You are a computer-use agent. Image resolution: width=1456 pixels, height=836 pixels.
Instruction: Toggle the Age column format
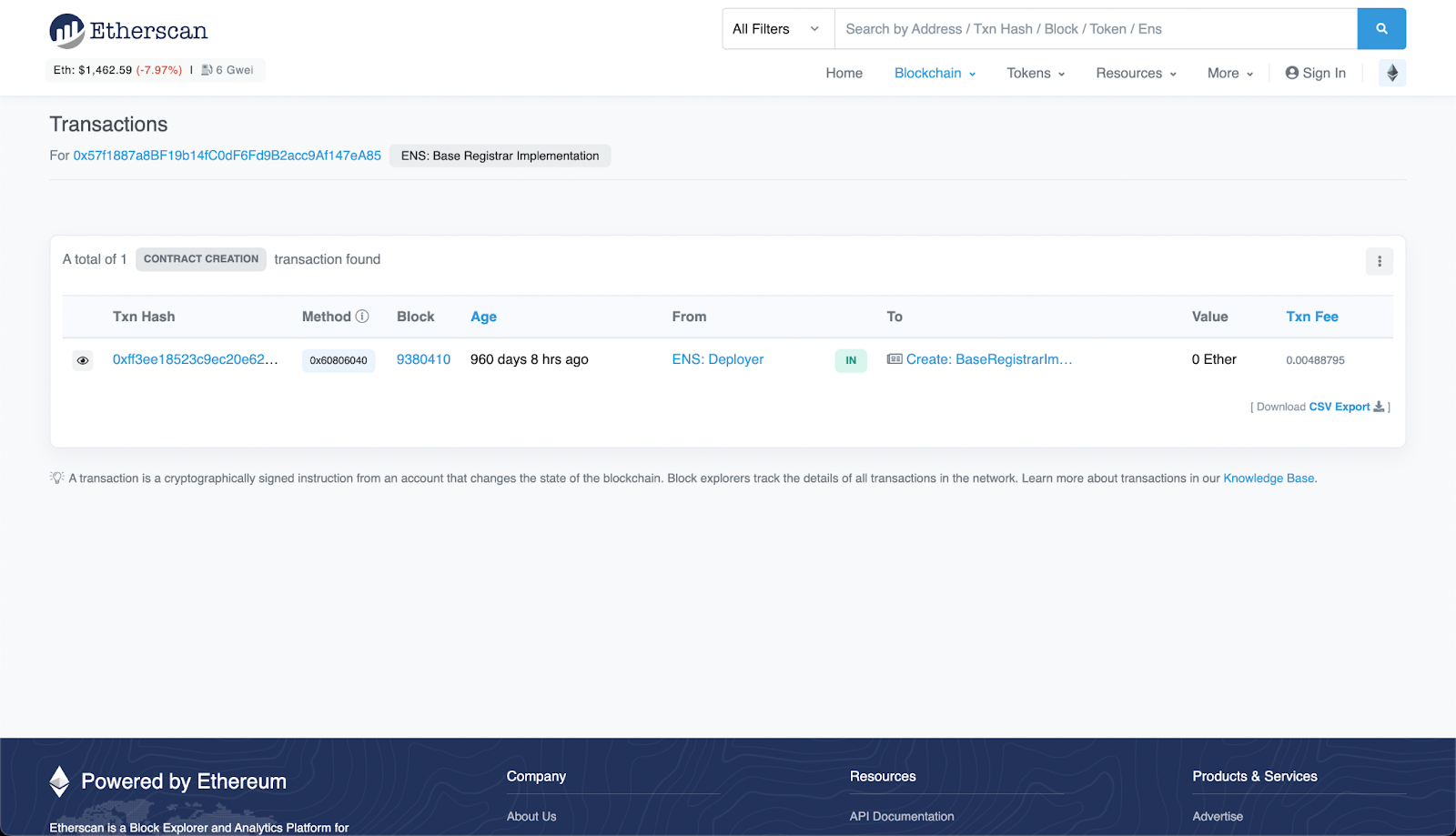pos(483,317)
